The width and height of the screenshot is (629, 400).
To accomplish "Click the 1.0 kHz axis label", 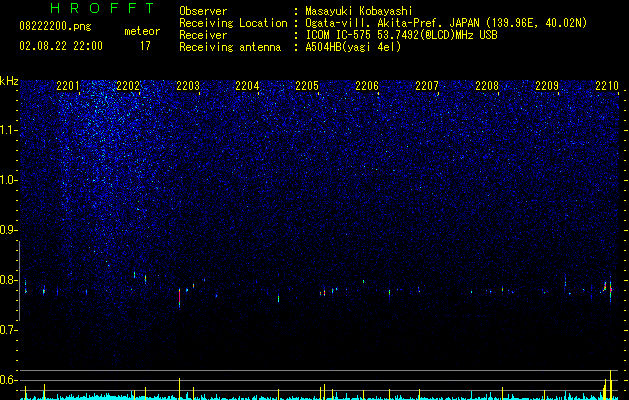I will [x=8, y=180].
